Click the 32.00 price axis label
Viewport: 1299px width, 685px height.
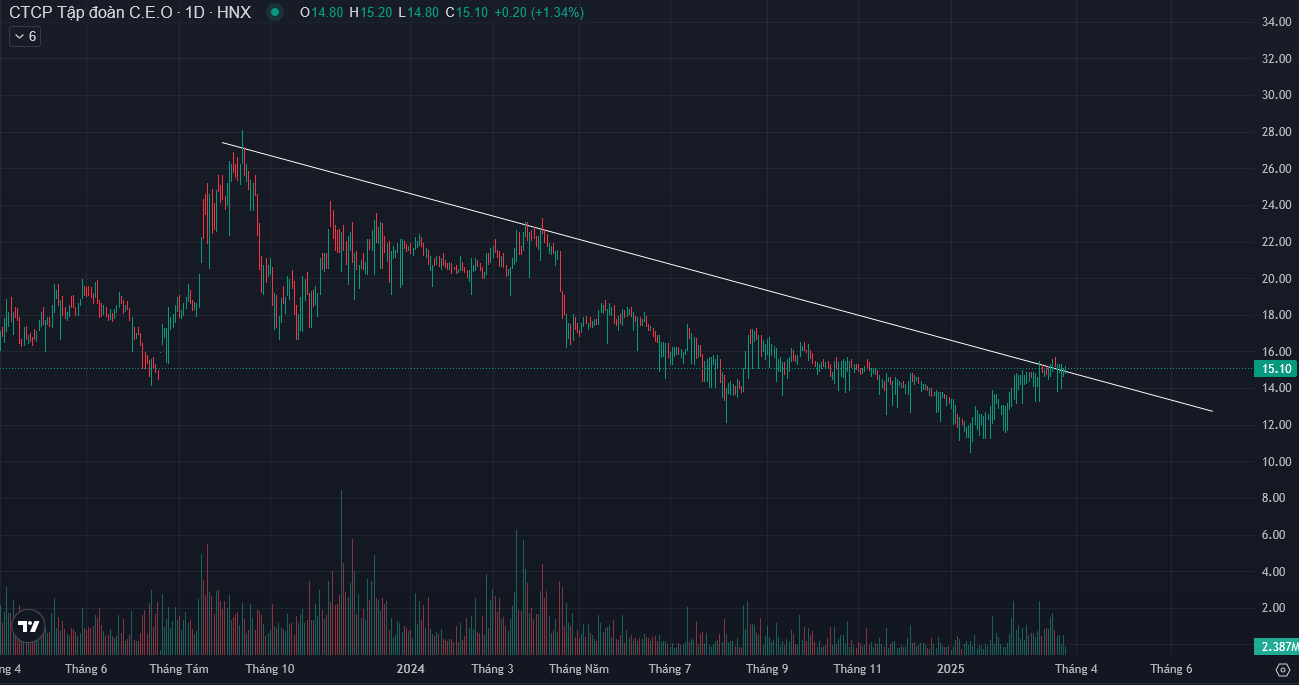(x=1276, y=59)
